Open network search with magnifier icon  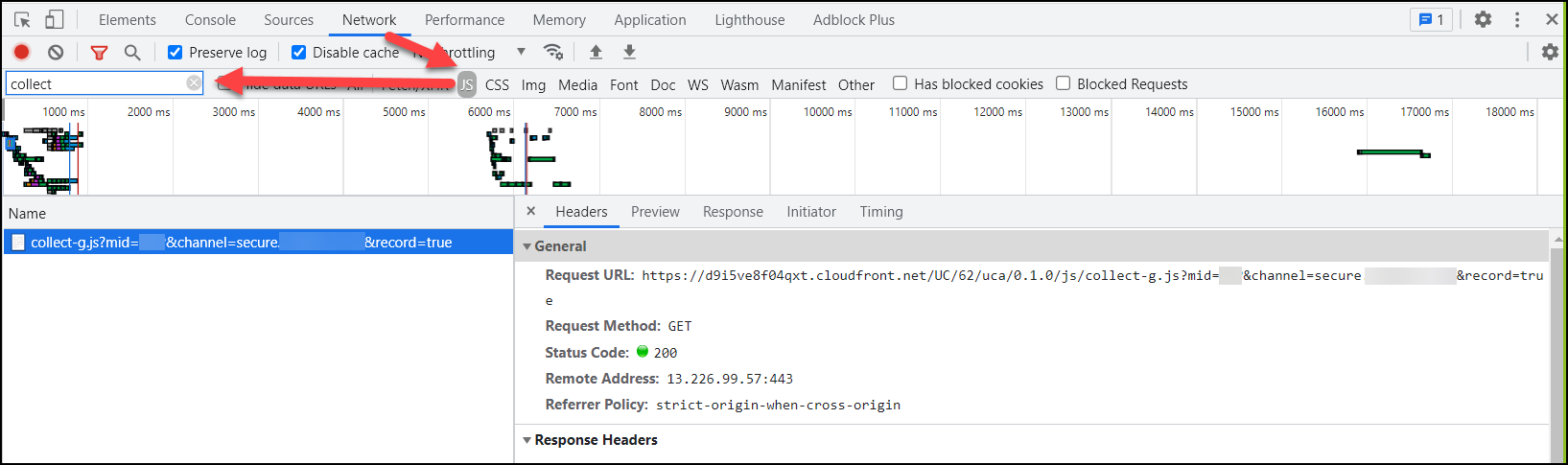tap(132, 53)
